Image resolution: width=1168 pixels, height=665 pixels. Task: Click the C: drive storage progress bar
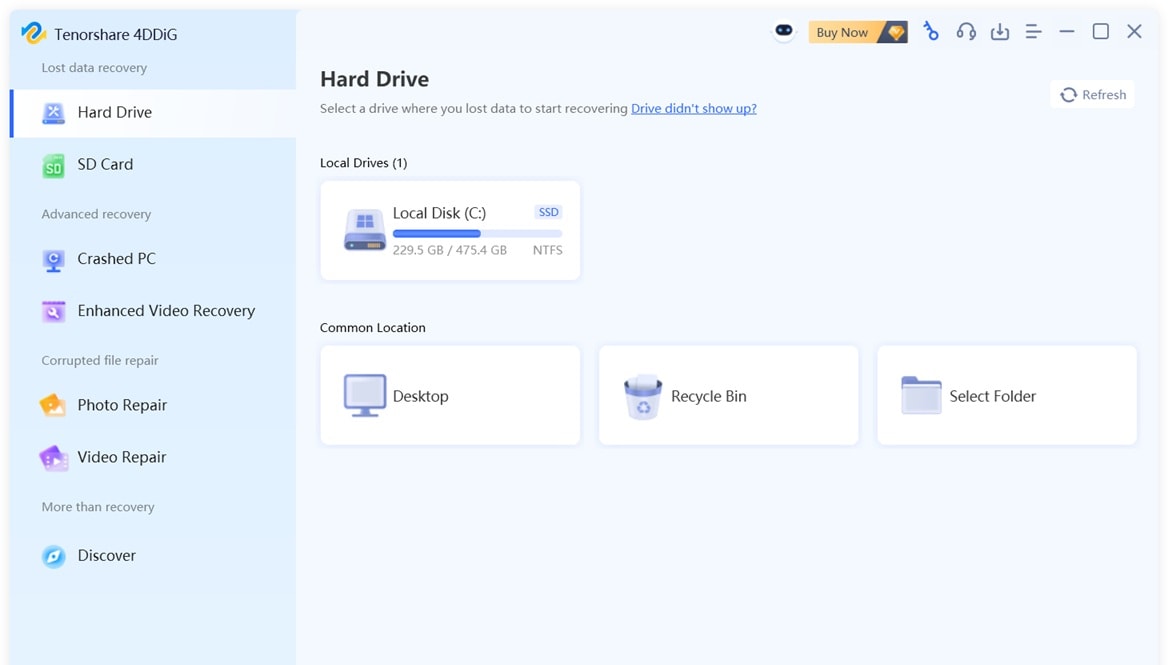478,232
